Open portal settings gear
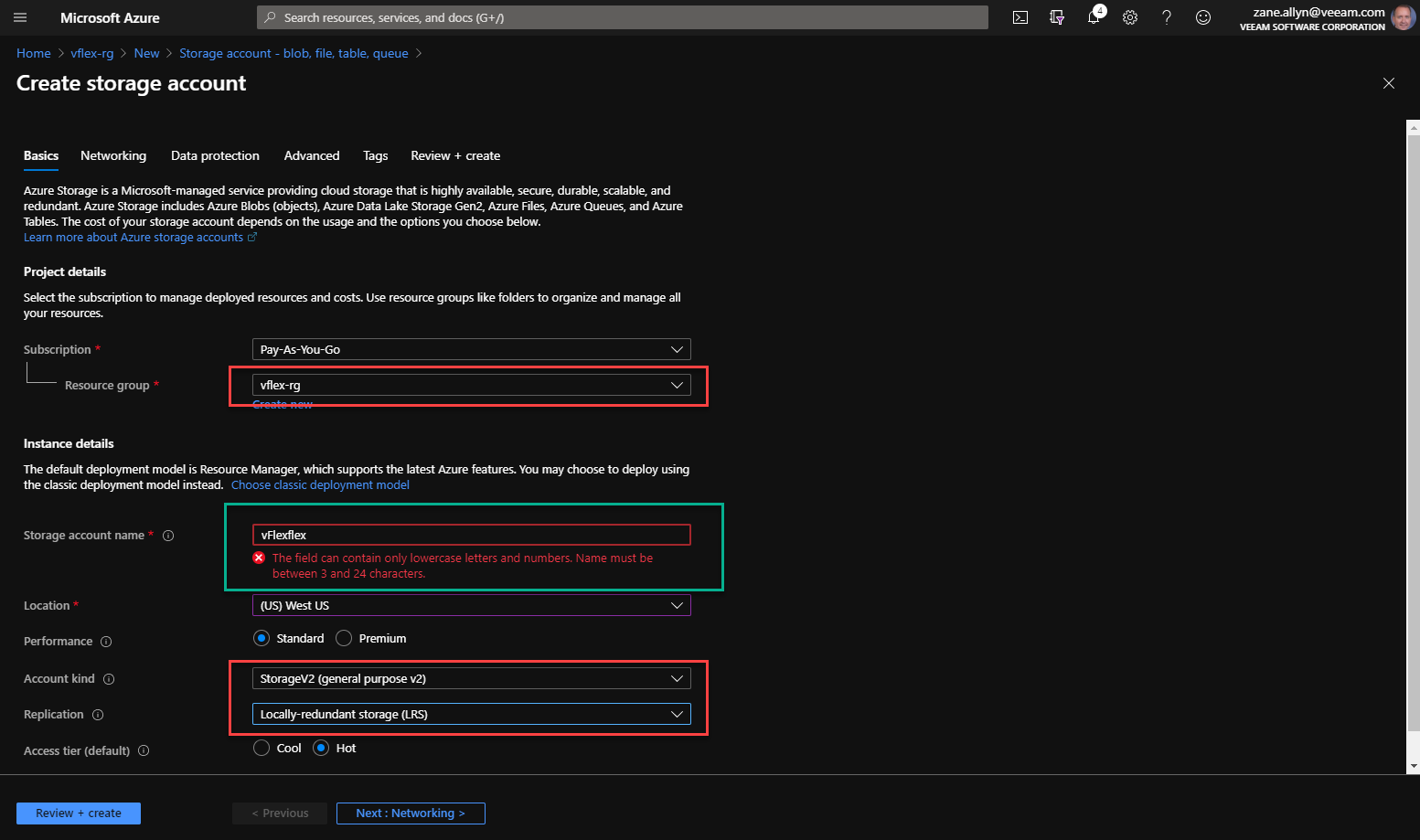1420x840 pixels. coord(1130,17)
